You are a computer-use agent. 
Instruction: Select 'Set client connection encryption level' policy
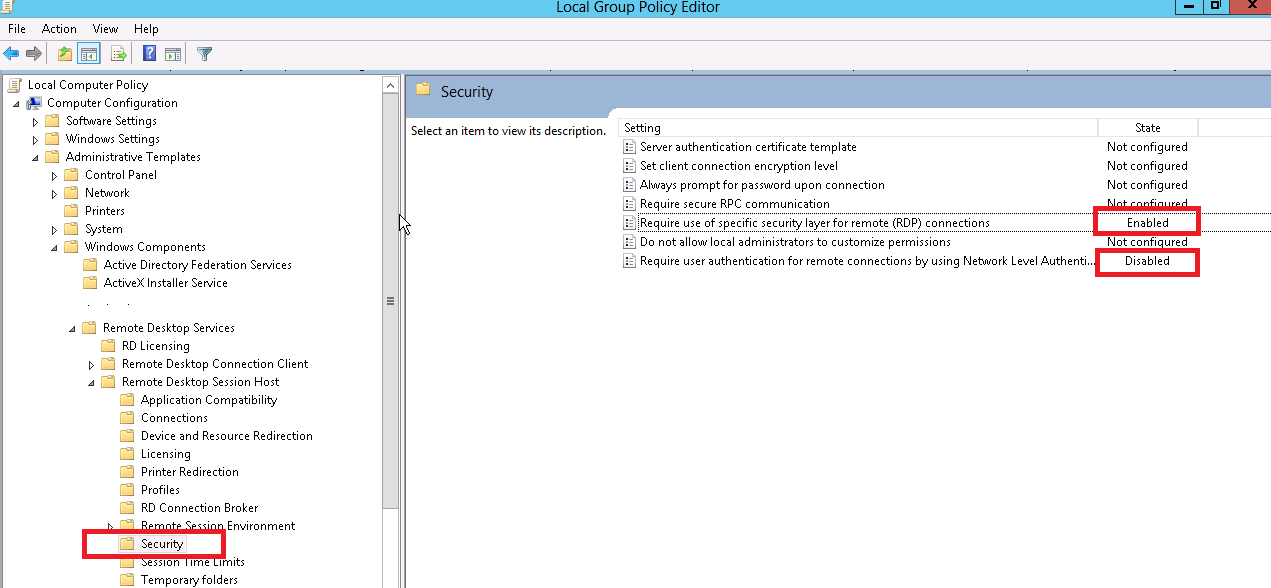pyautogui.click(x=738, y=166)
